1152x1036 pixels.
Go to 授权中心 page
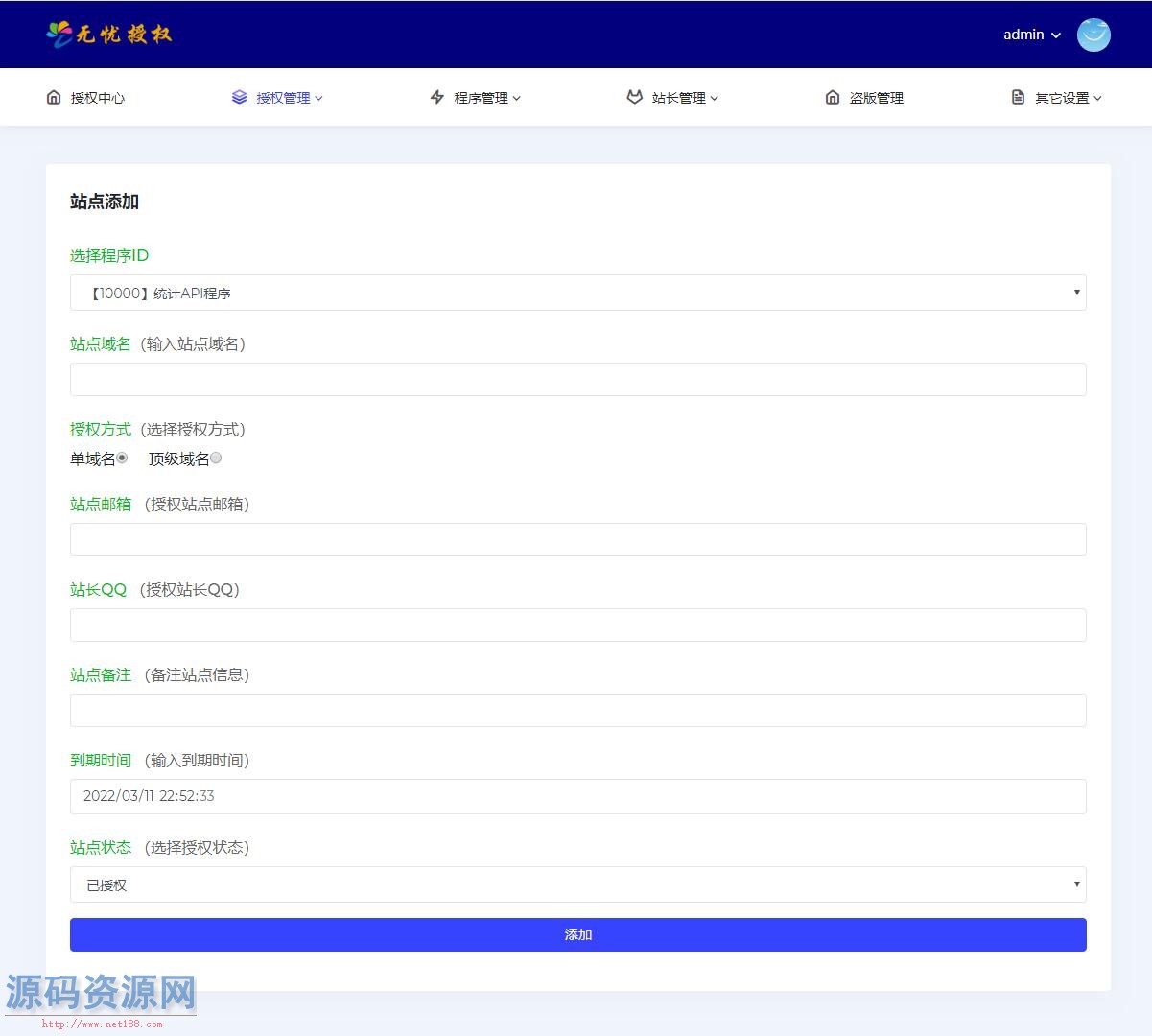click(x=98, y=98)
